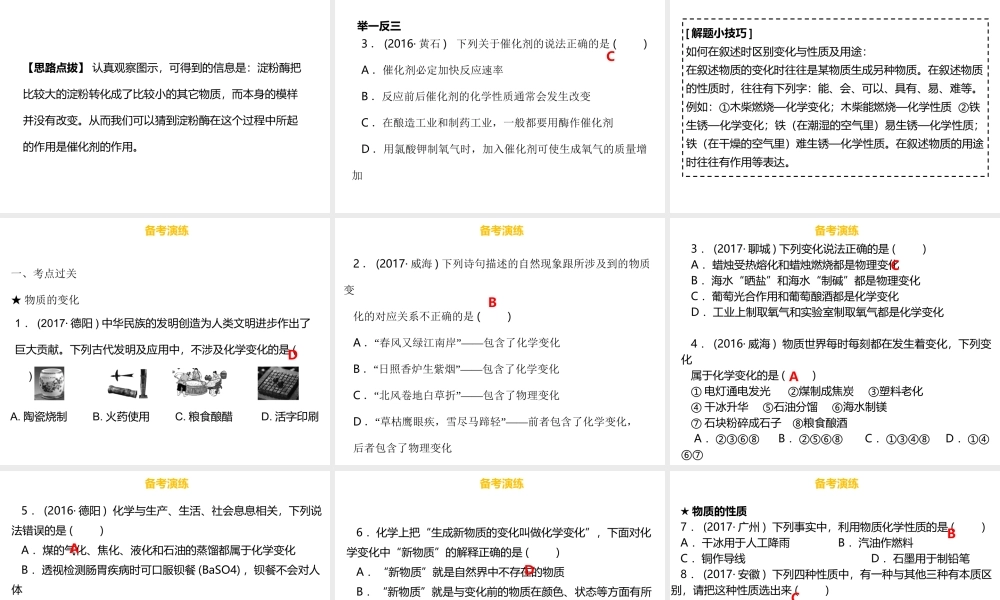Select option C. 葡萄光合作用和葡萄酿酒都是化学变化
Image resolution: width=1000 pixels, height=600 pixels.
tap(795, 296)
